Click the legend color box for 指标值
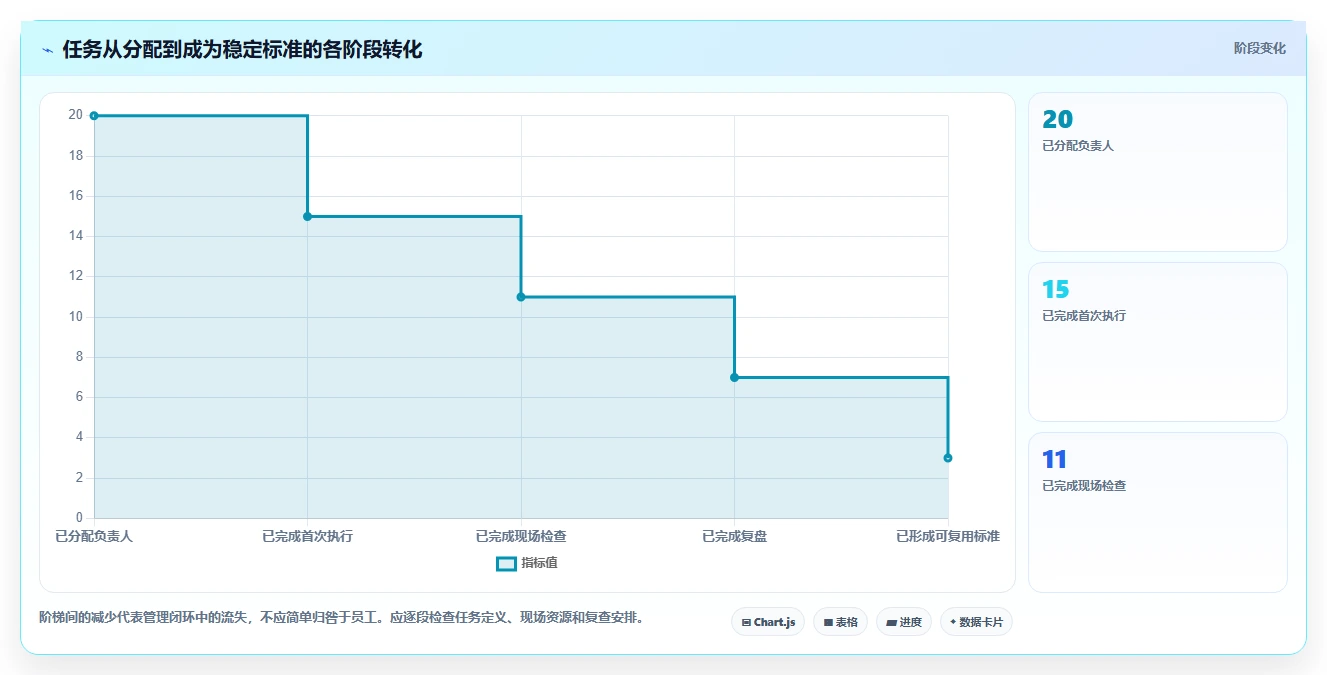The height and width of the screenshot is (675, 1327). click(x=506, y=563)
